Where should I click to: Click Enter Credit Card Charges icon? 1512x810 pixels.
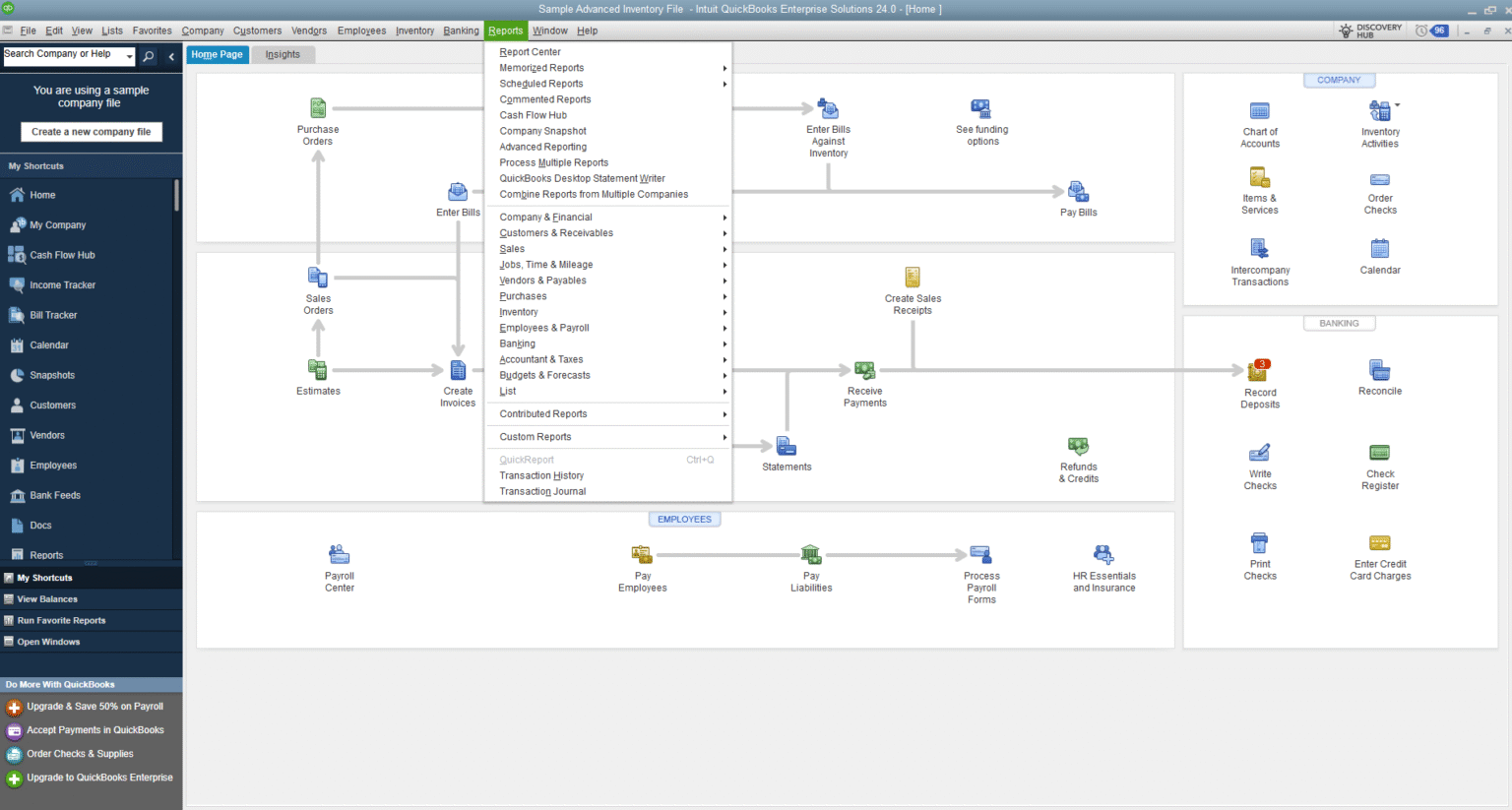click(x=1379, y=543)
